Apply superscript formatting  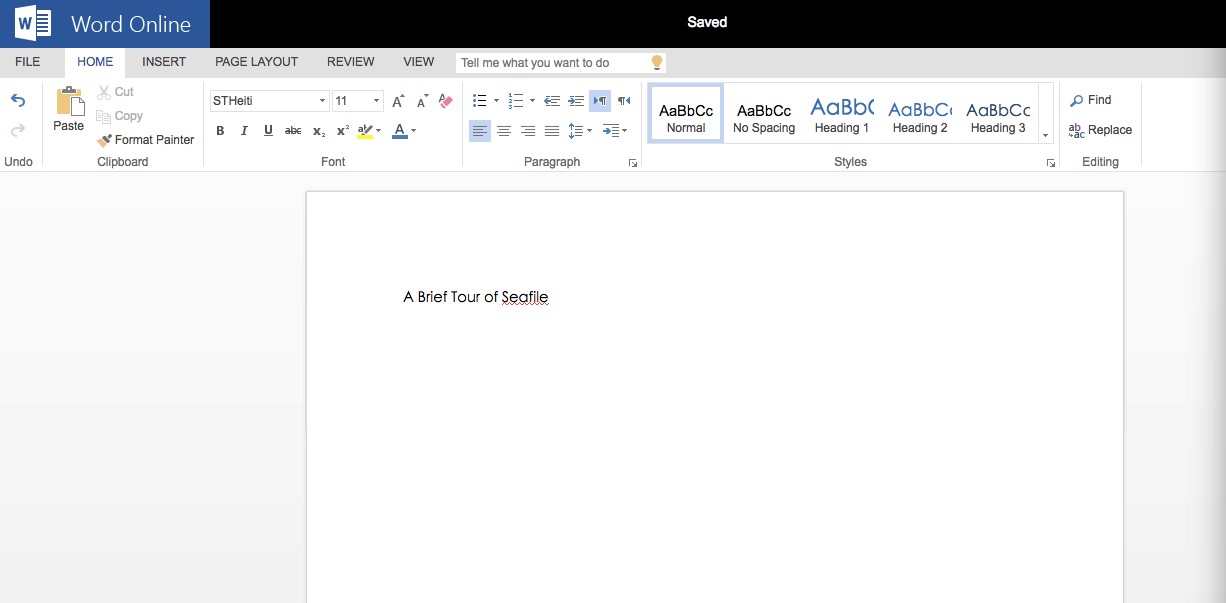pyautogui.click(x=342, y=131)
